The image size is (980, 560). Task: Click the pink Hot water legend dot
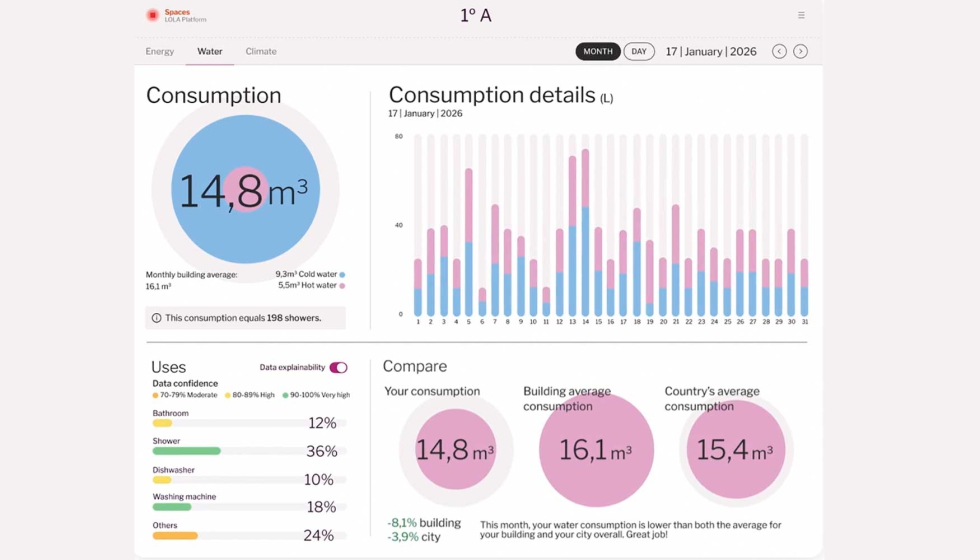[x=342, y=286]
